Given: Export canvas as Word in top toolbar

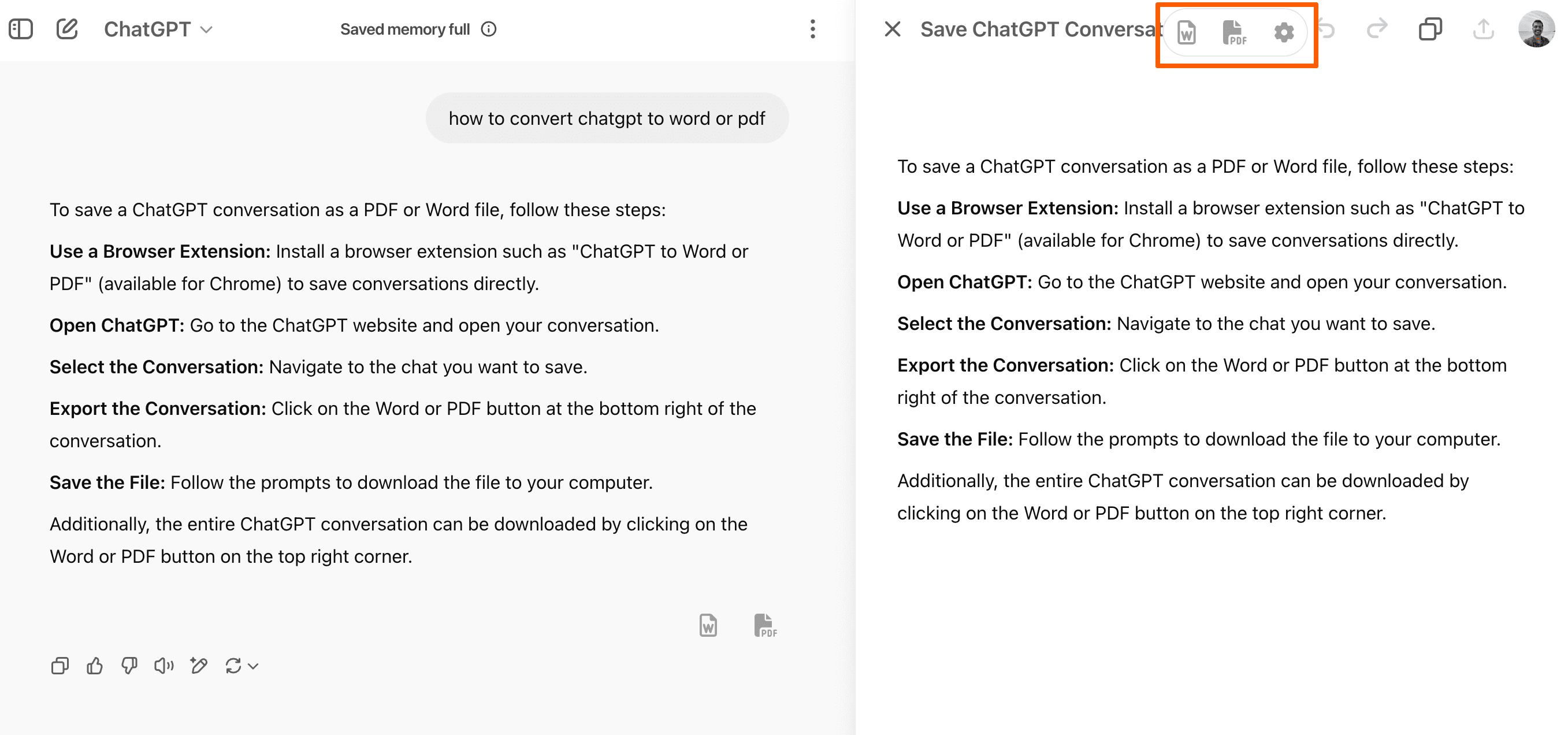Looking at the screenshot, I should click(1186, 33).
